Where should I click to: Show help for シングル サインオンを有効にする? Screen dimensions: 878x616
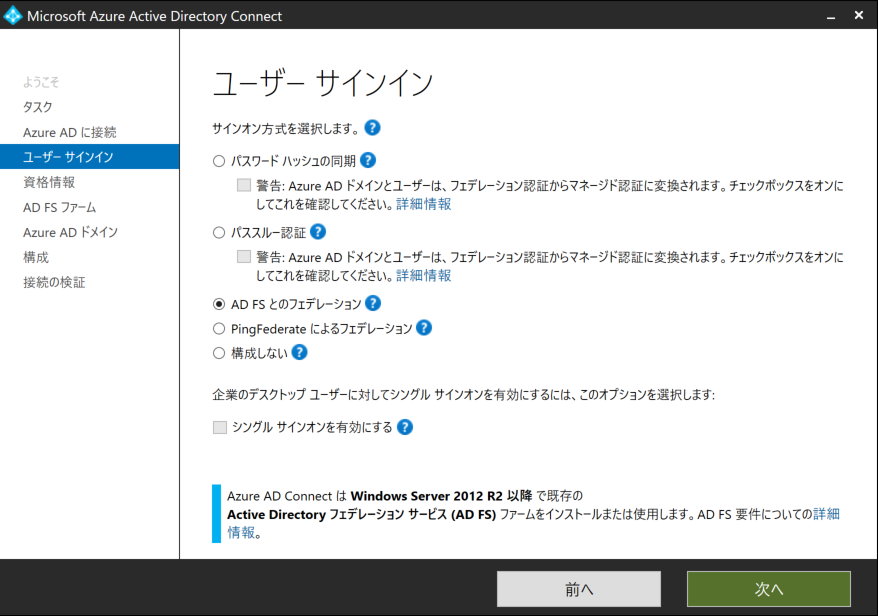(x=405, y=427)
